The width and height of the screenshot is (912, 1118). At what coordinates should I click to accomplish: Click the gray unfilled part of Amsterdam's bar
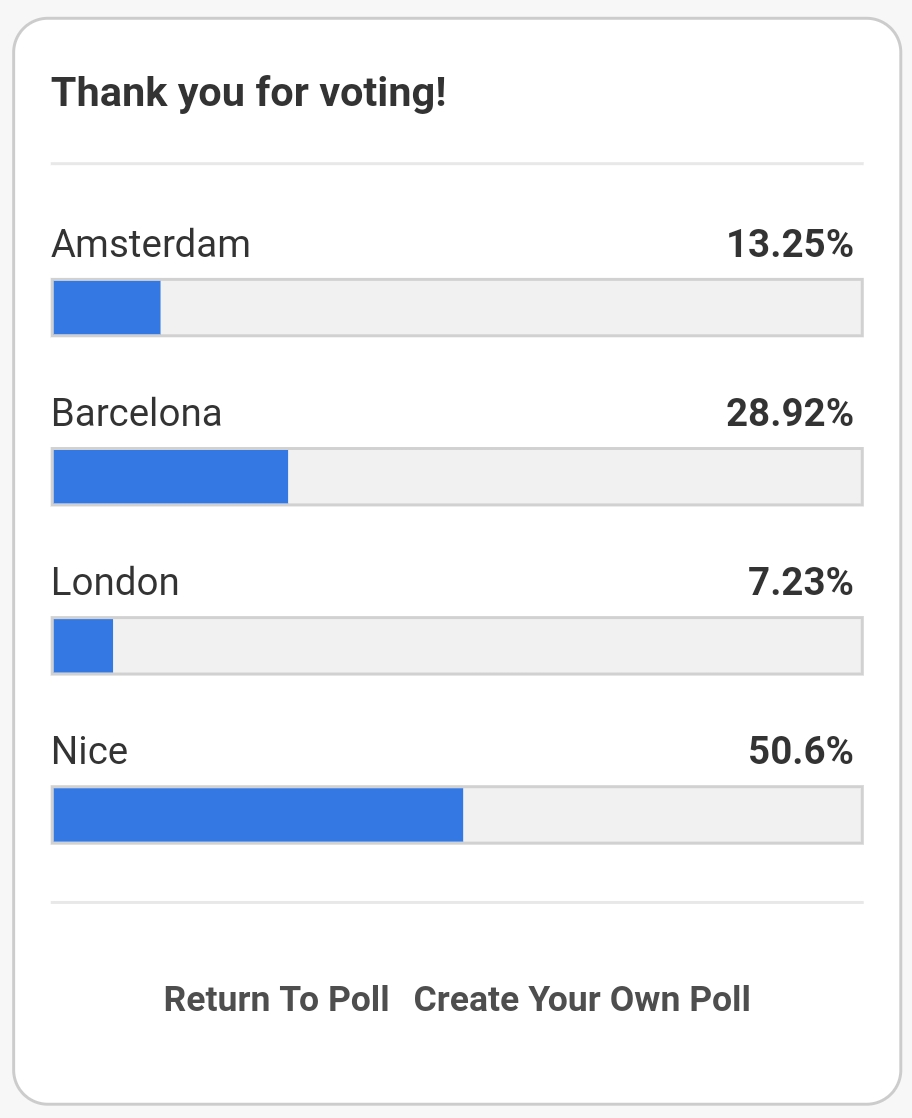tap(510, 308)
